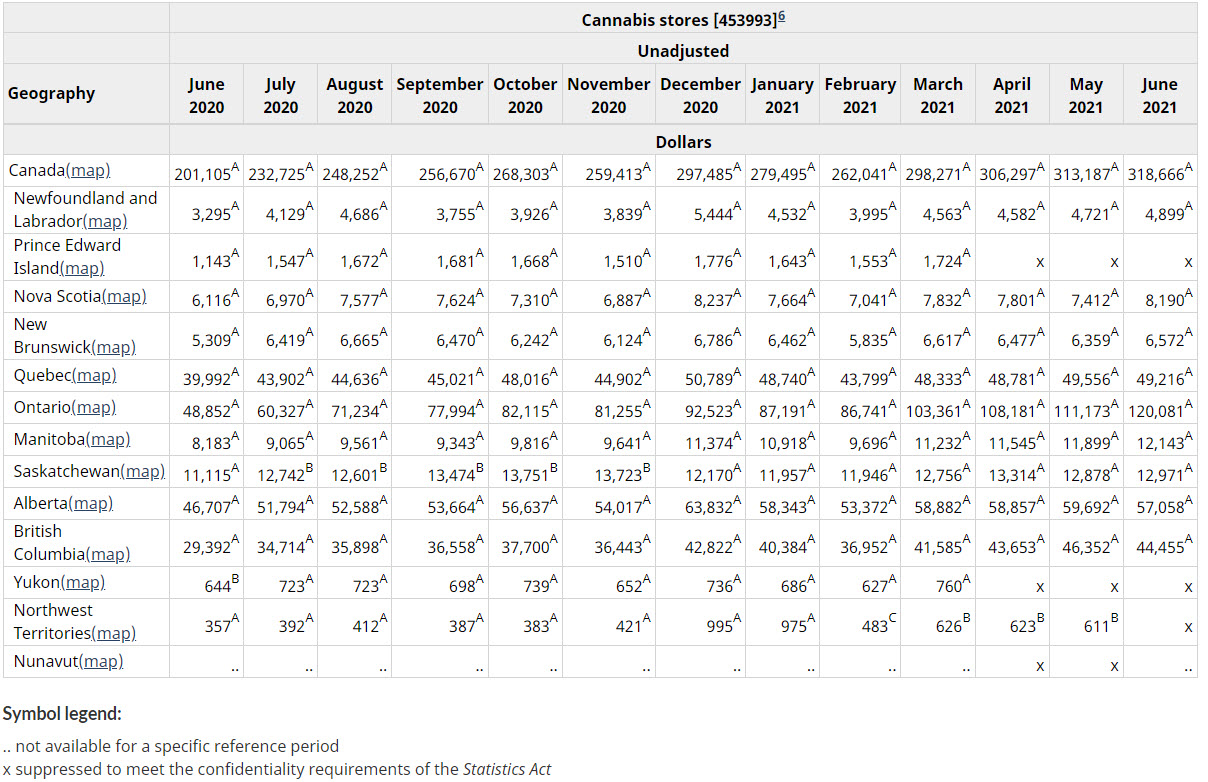
Task: Open the Yukon map link
Action: click(x=83, y=582)
